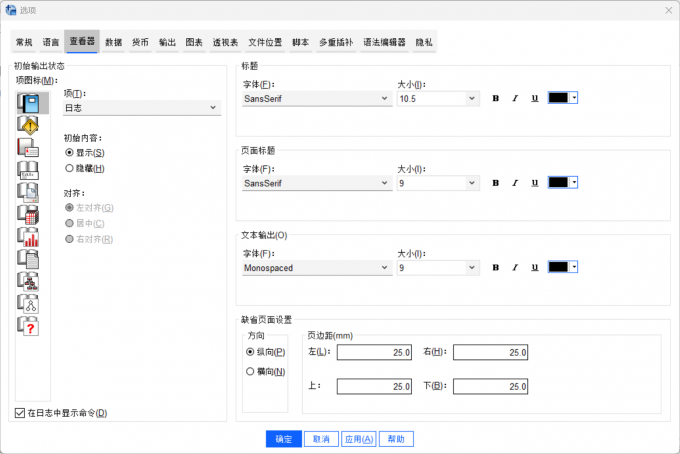
Task: Toggle bold for 标题 font
Action: (496, 98)
